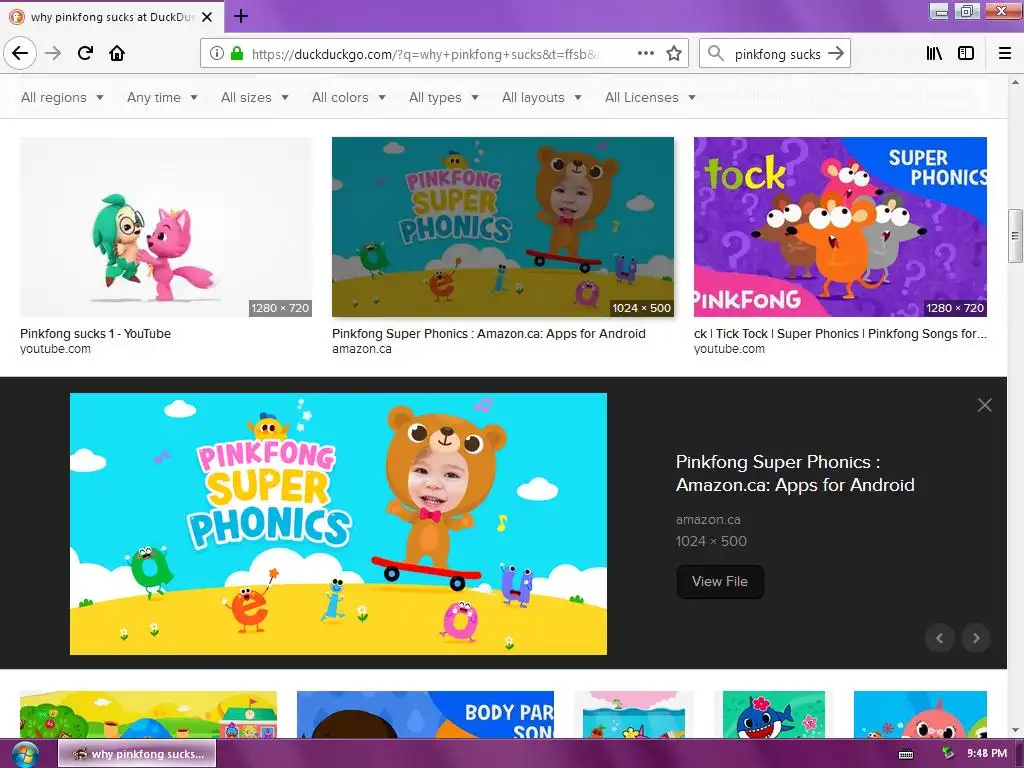
Task: Show site information icon in address bar
Action: tap(217, 54)
